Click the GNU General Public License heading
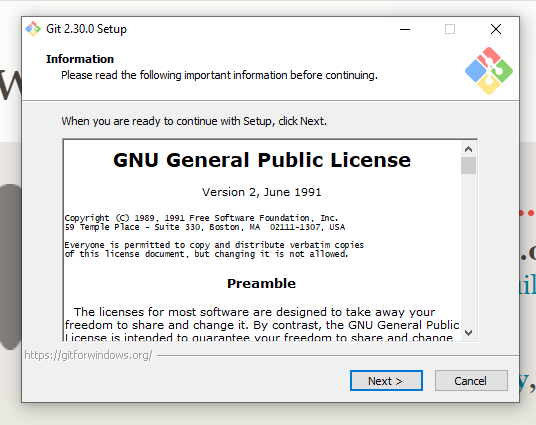The image size is (536, 425). 262,160
